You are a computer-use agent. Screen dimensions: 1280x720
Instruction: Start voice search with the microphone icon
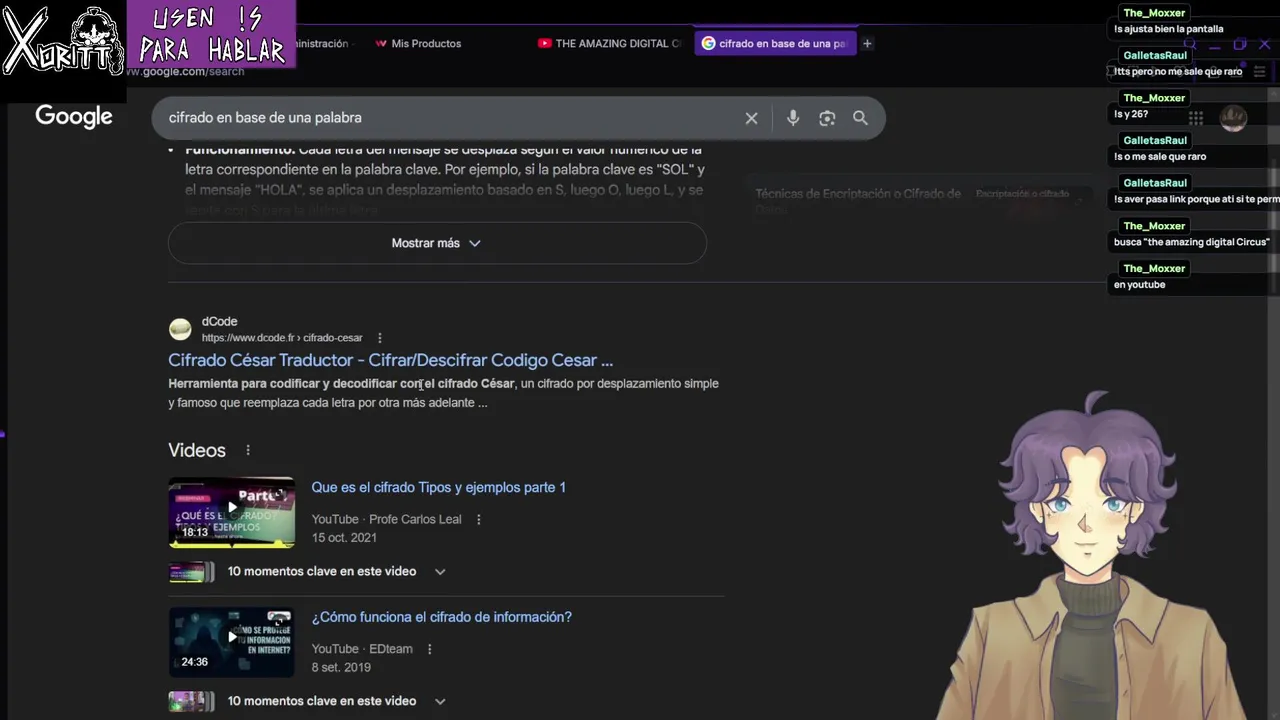[793, 118]
